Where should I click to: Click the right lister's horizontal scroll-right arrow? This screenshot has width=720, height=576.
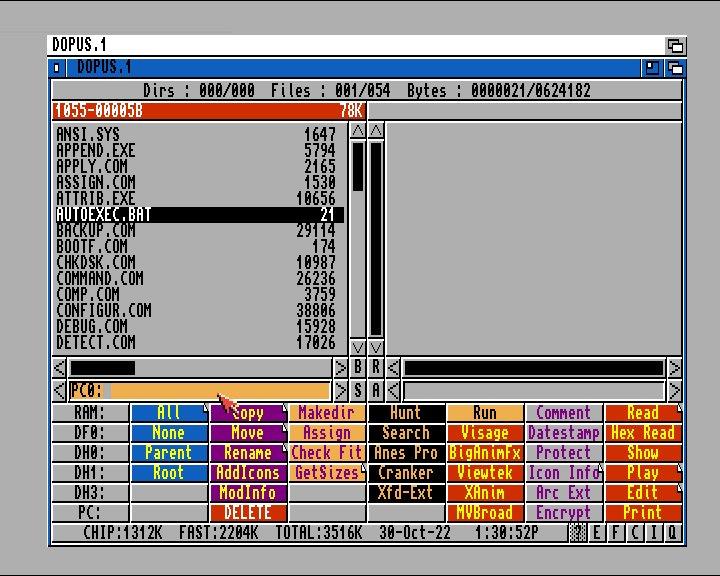pos(674,367)
